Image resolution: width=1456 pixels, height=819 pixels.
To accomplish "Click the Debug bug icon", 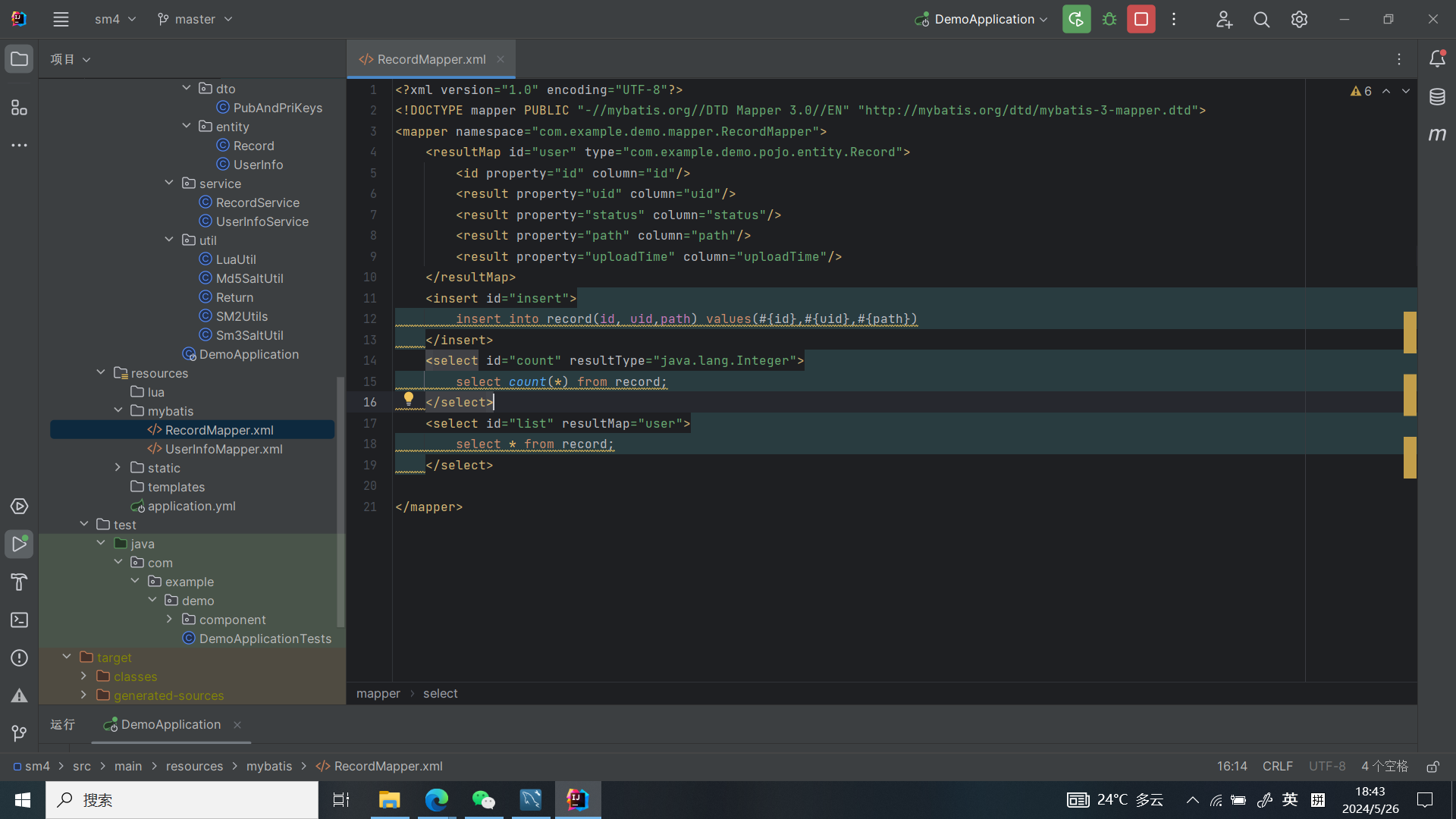I will click(1109, 20).
